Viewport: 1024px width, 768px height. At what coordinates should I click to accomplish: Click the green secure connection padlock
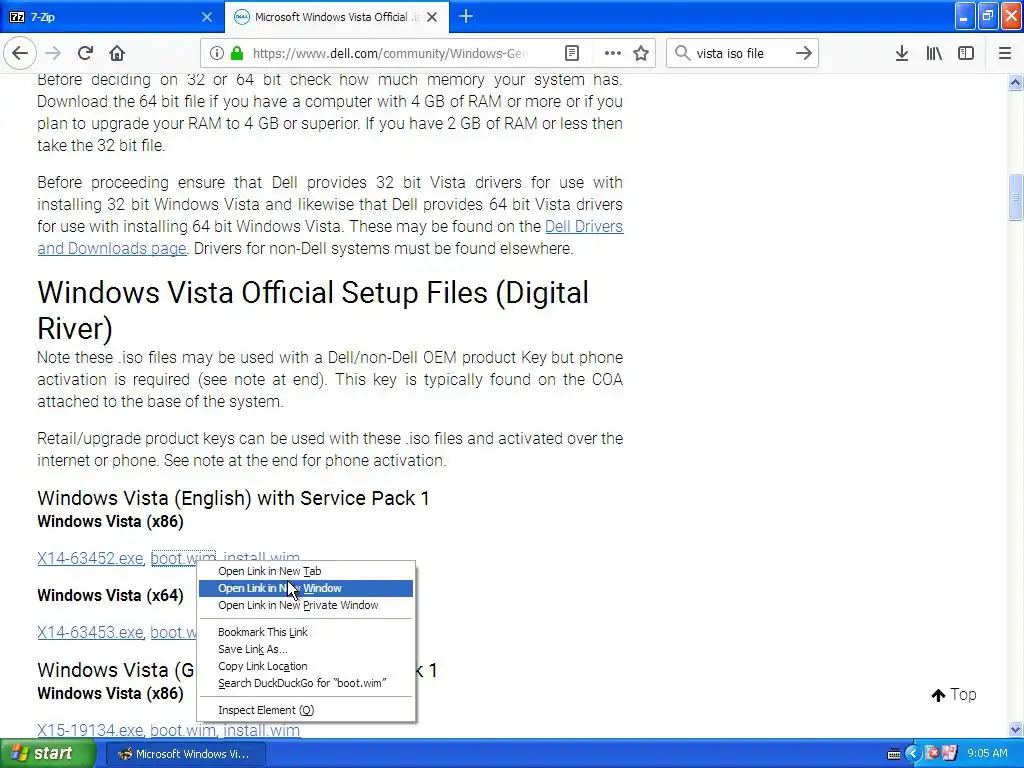point(237,53)
